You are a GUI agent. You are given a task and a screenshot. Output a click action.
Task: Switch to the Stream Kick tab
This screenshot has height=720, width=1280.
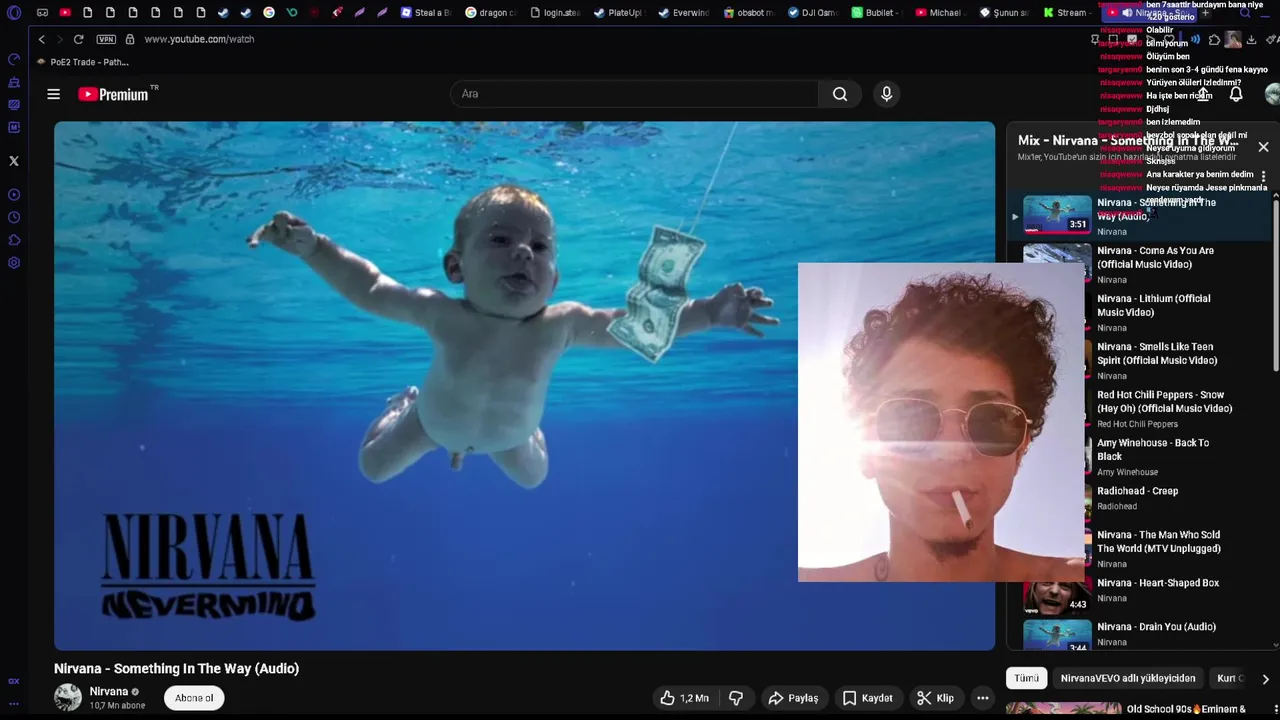(x=1067, y=13)
